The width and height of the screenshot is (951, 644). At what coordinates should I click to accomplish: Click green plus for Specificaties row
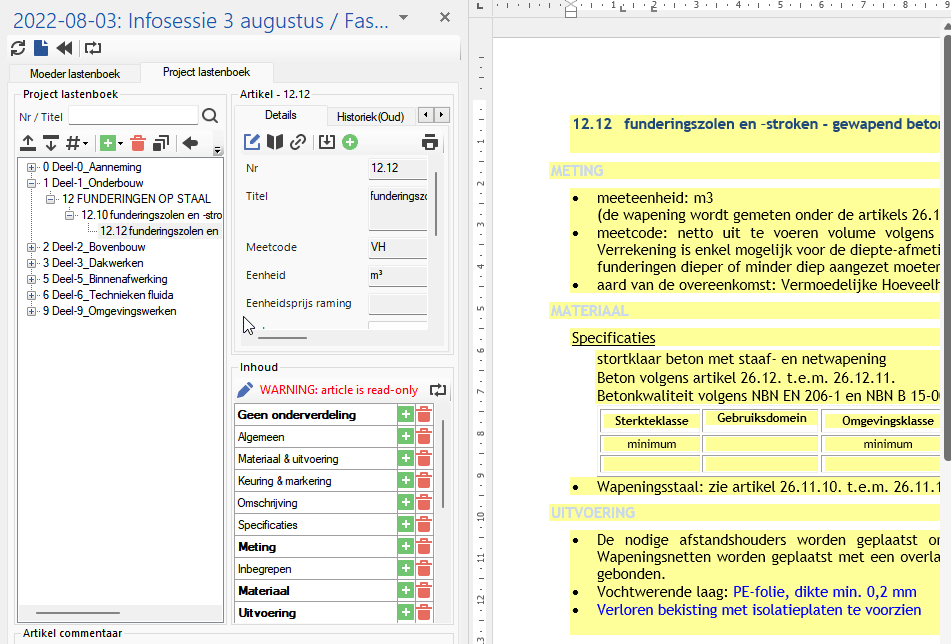[405, 525]
